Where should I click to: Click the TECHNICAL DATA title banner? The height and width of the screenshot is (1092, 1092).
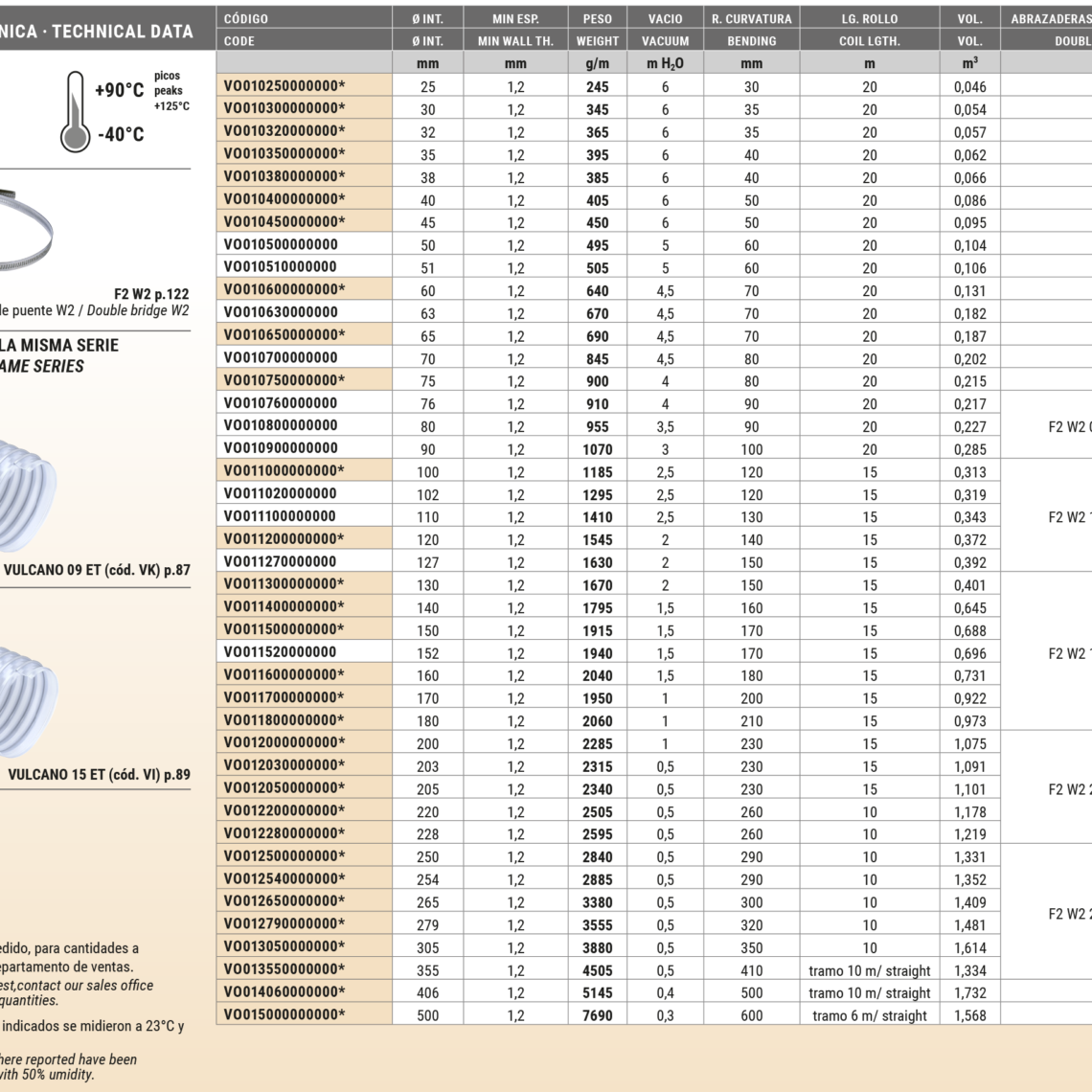pyautogui.click(x=96, y=32)
